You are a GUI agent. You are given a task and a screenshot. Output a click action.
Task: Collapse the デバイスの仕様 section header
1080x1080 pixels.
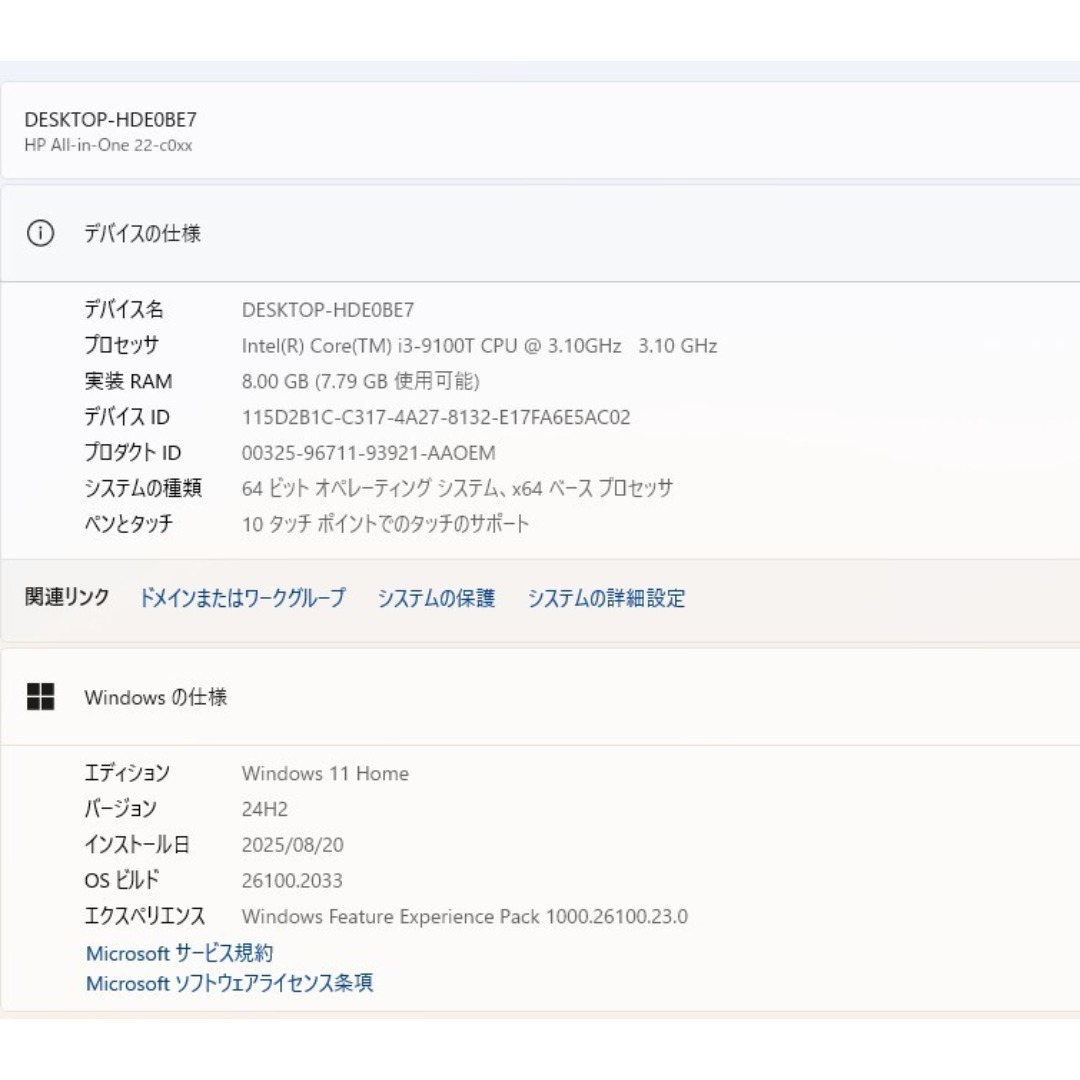(540, 233)
